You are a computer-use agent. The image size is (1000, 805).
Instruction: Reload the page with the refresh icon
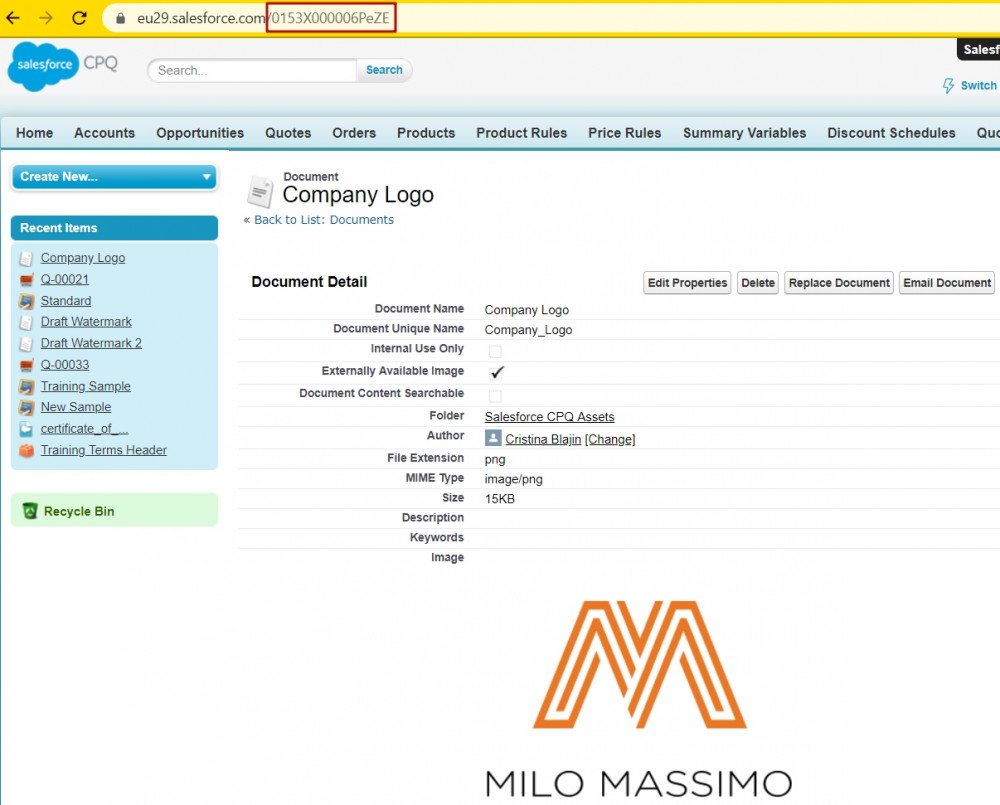(x=79, y=18)
